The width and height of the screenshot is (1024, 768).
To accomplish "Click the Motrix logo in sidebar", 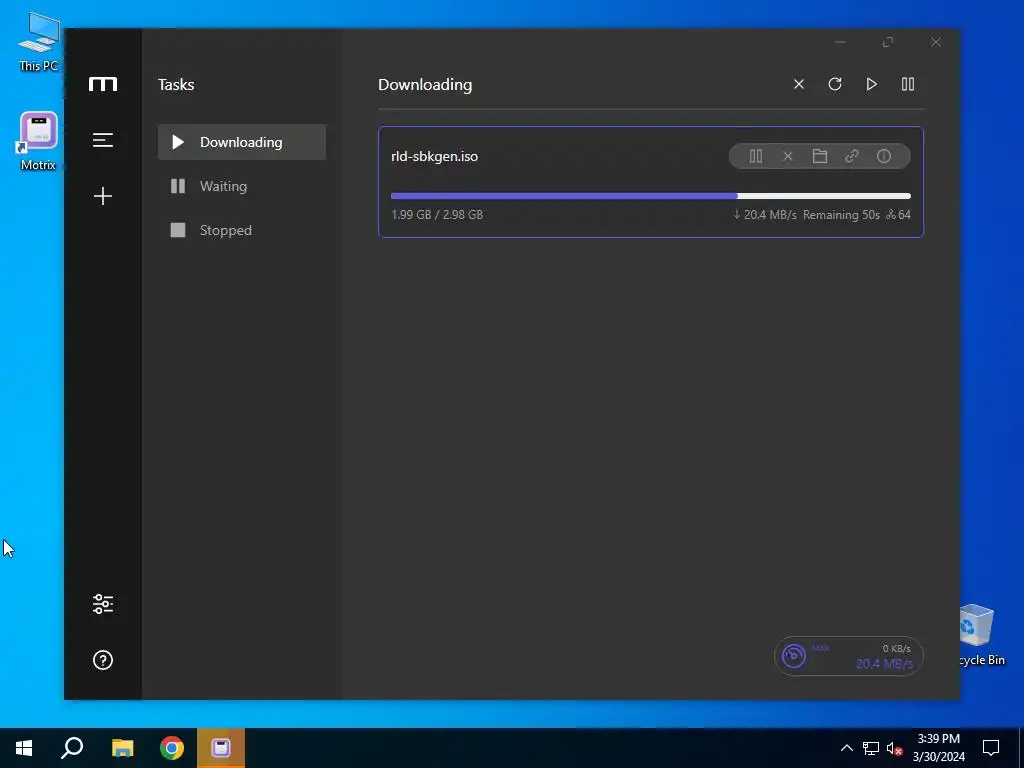I will (x=103, y=84).
